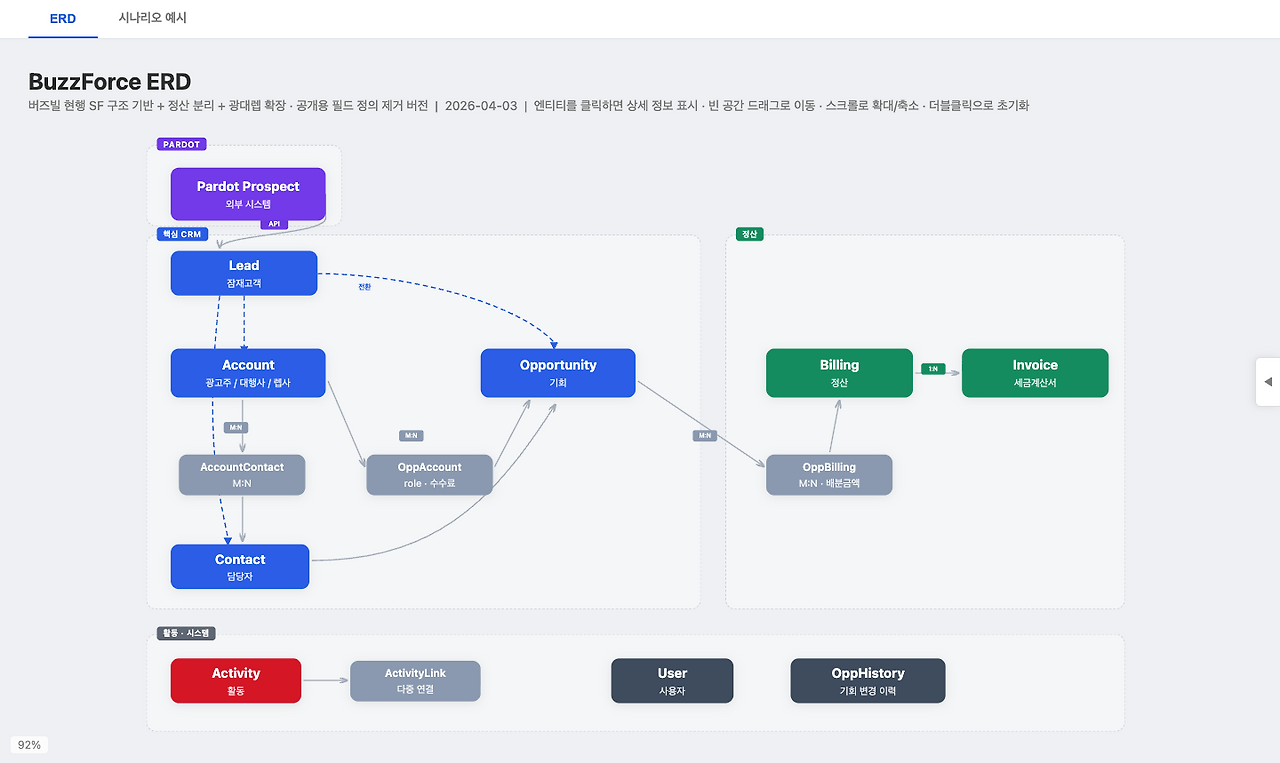Select the User 사용자 entity
1280x763 pixels.
click(x=672, y=681)
